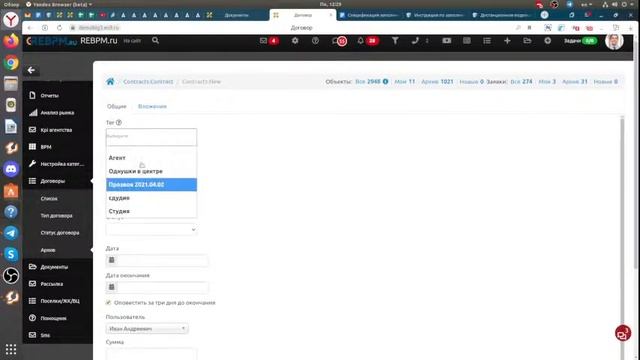The height and width of the screenshot is (360, 640).
Task: Open the chat icon with badge 55
Action: point(339,41)
